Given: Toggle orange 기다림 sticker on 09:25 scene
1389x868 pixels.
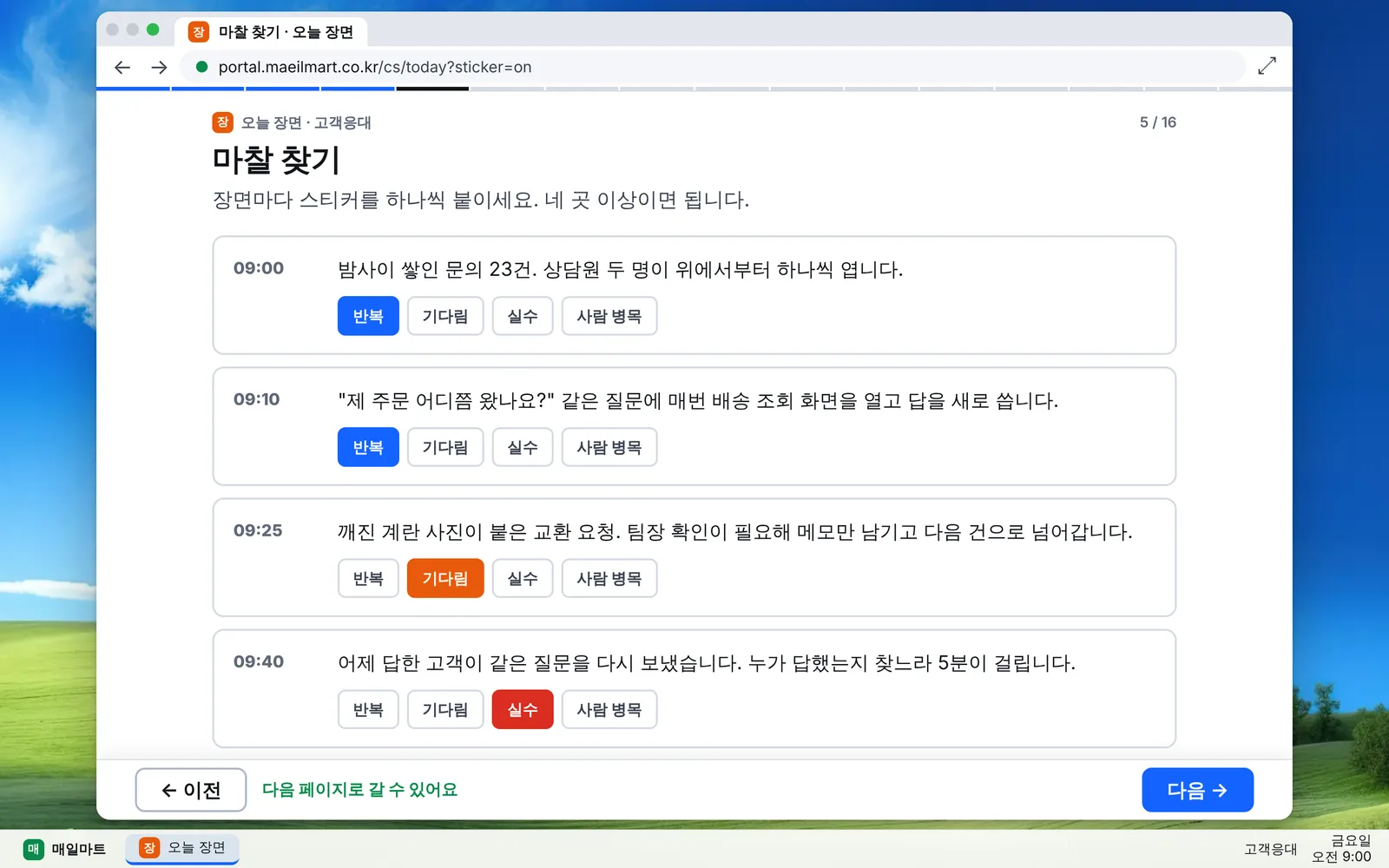Looking at the screenshot, I should 445,578.
